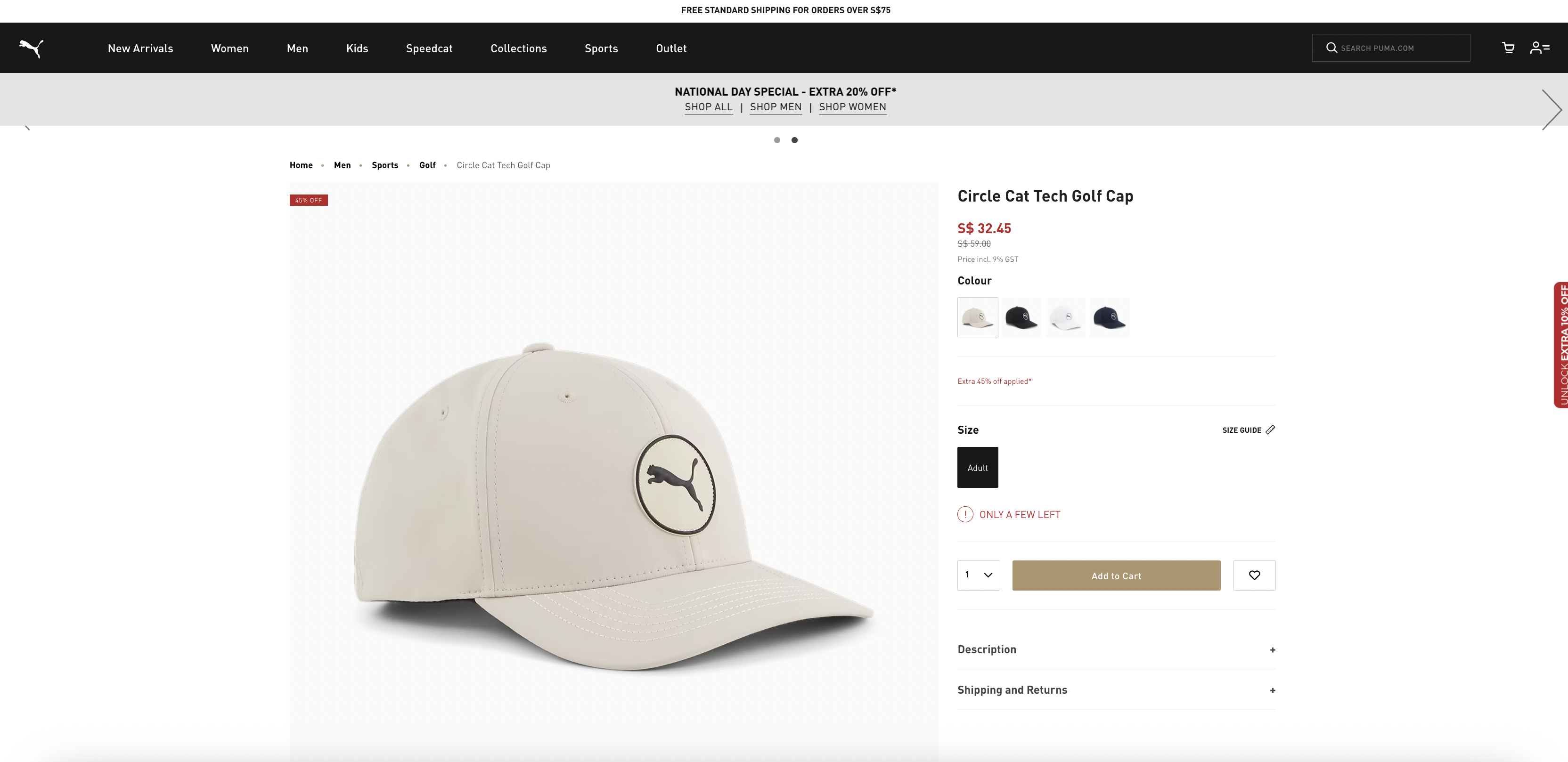Click the Only A Few Left alert icon
The height and width of the screenshot is (762, 1568).
pyautogui.click(x=965, y=514)
